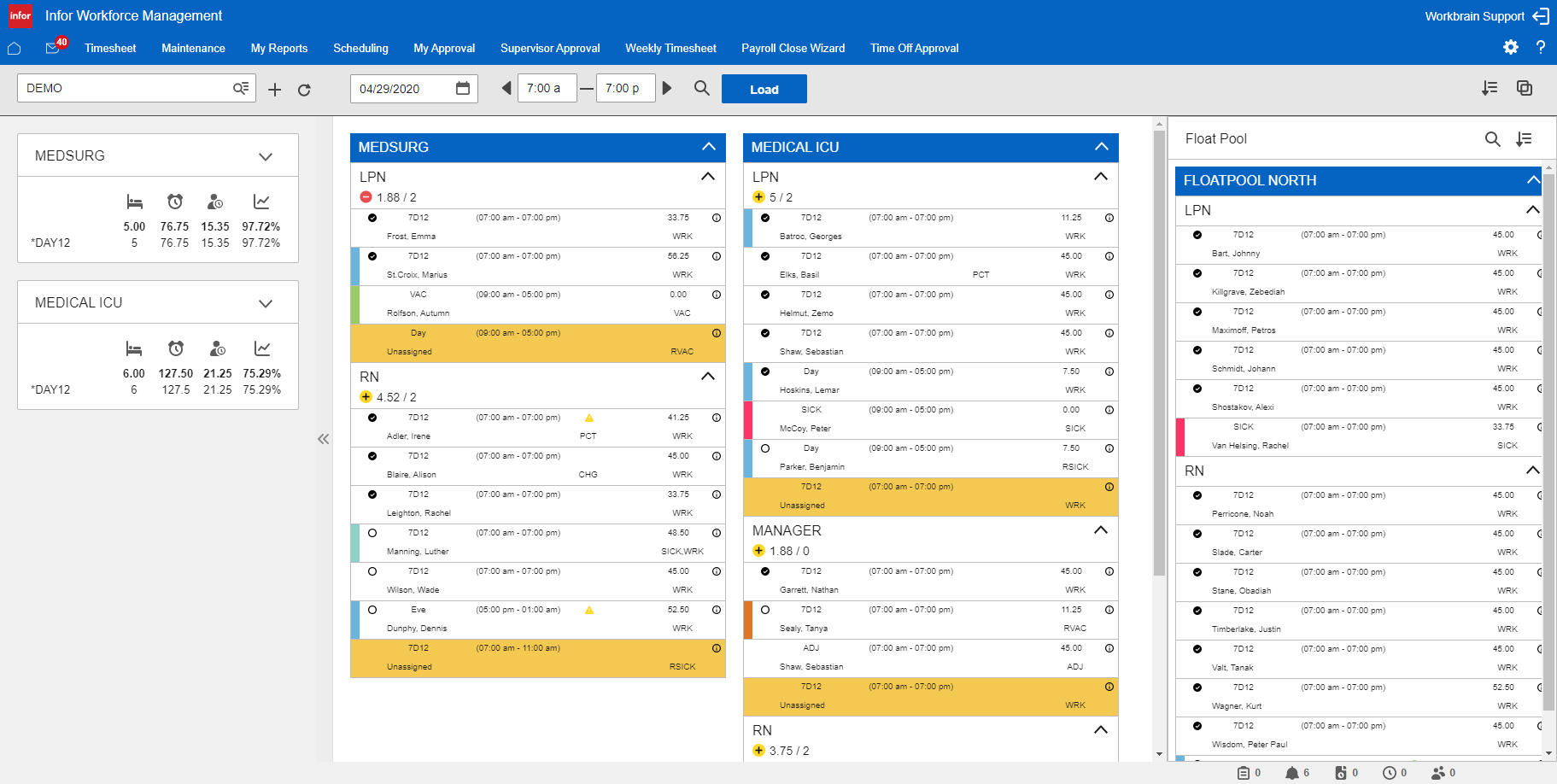Click the messages envelope with 40 badge

click(x=51, y=49)
